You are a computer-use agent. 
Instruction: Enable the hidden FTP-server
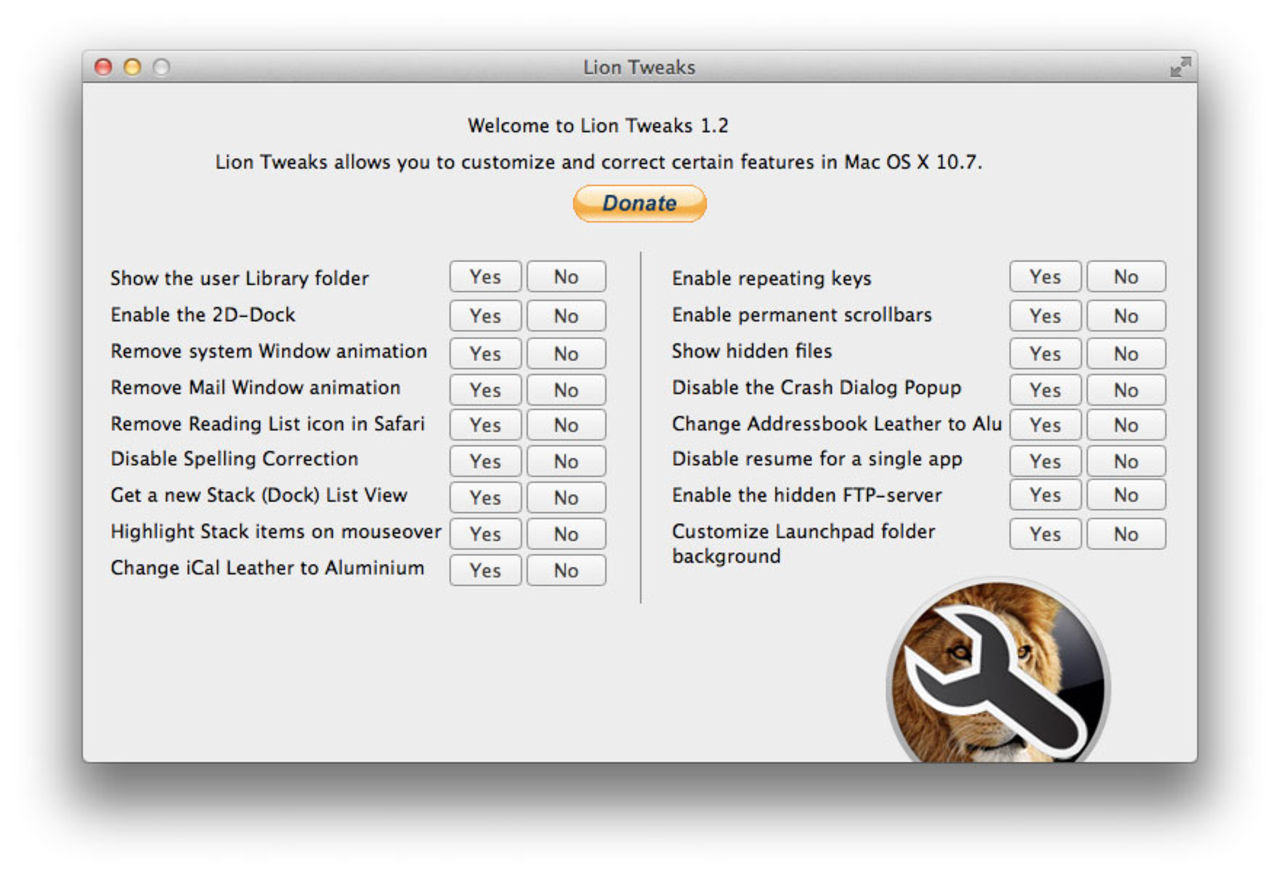(x=1044, y=497)
